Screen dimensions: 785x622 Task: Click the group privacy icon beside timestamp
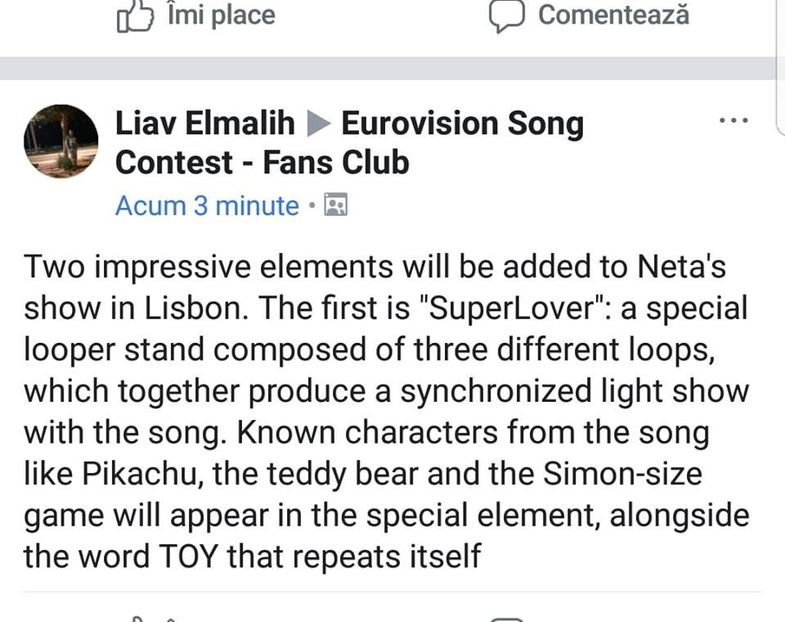click(x=336, y=206)
